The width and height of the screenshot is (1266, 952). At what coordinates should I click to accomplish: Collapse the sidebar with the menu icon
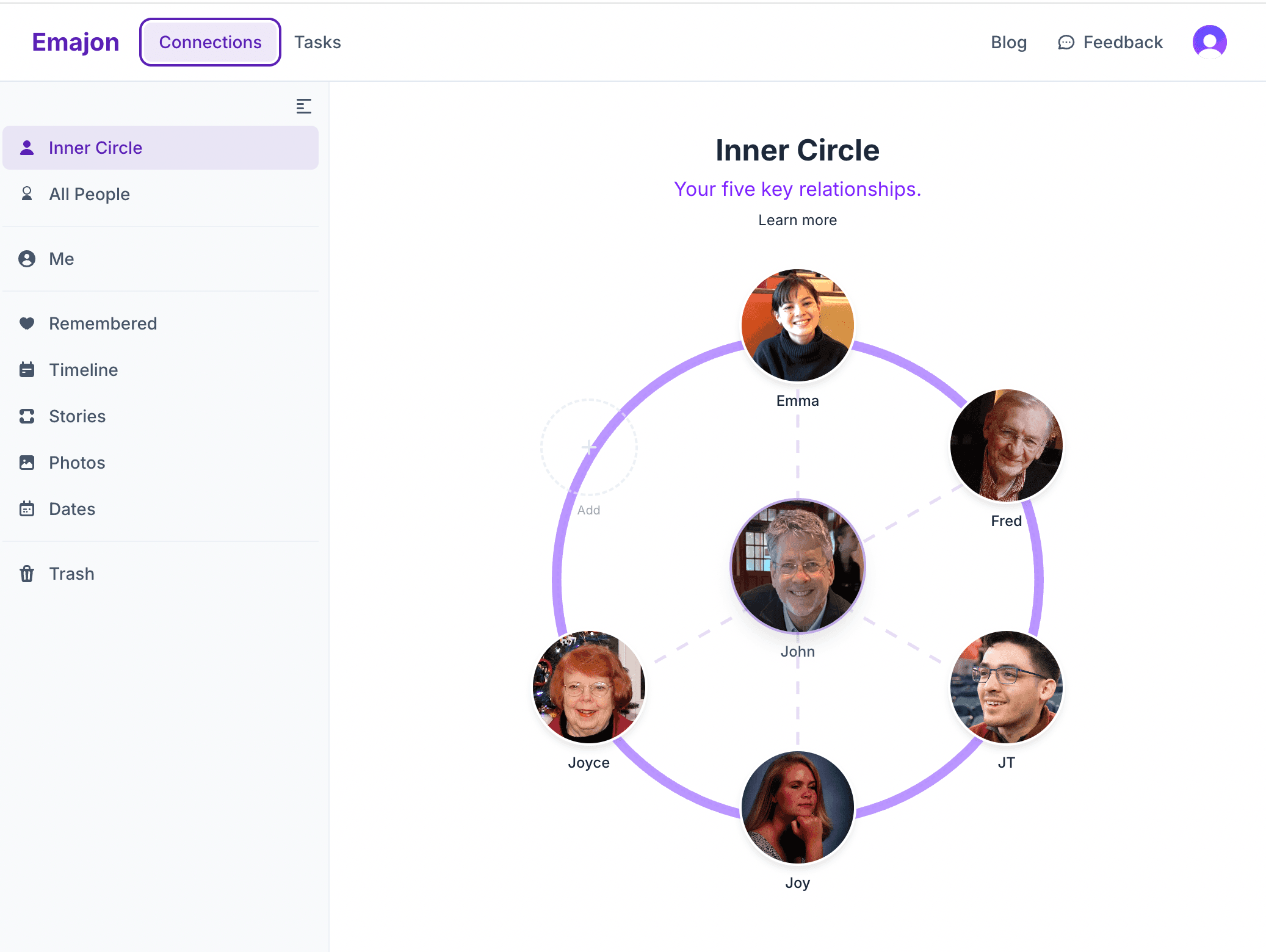303,106
